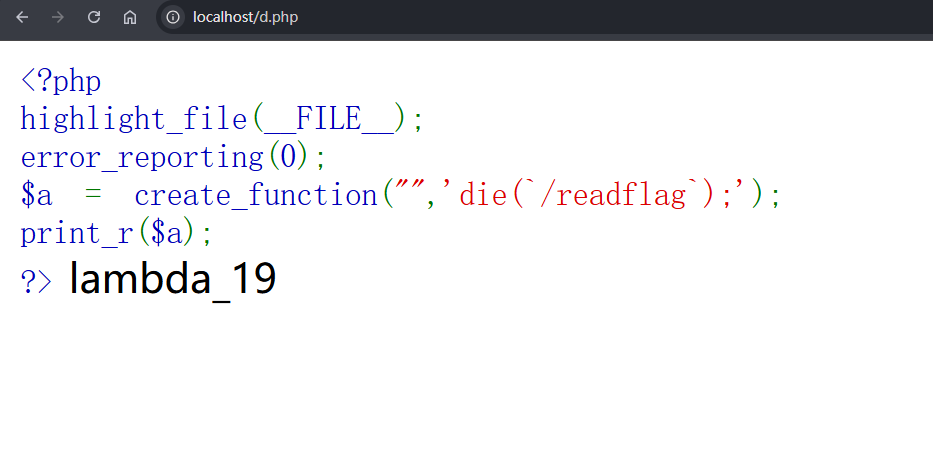Reload the d.php page
Screen dimensions: 933x450
tap(93, 17)
